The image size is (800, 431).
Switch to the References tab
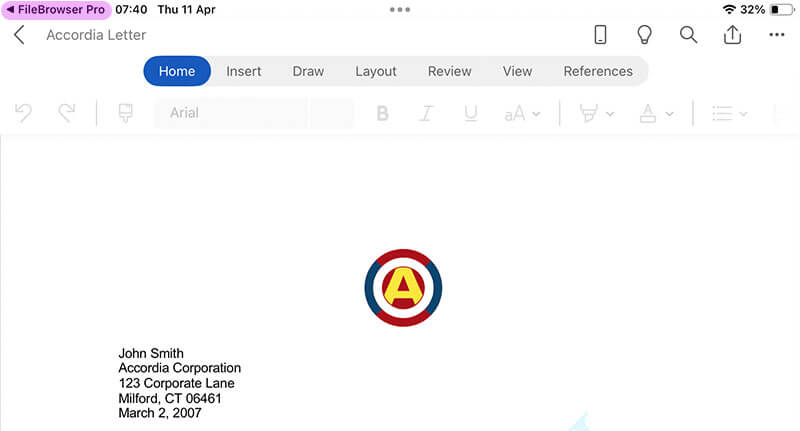point(598,71)
